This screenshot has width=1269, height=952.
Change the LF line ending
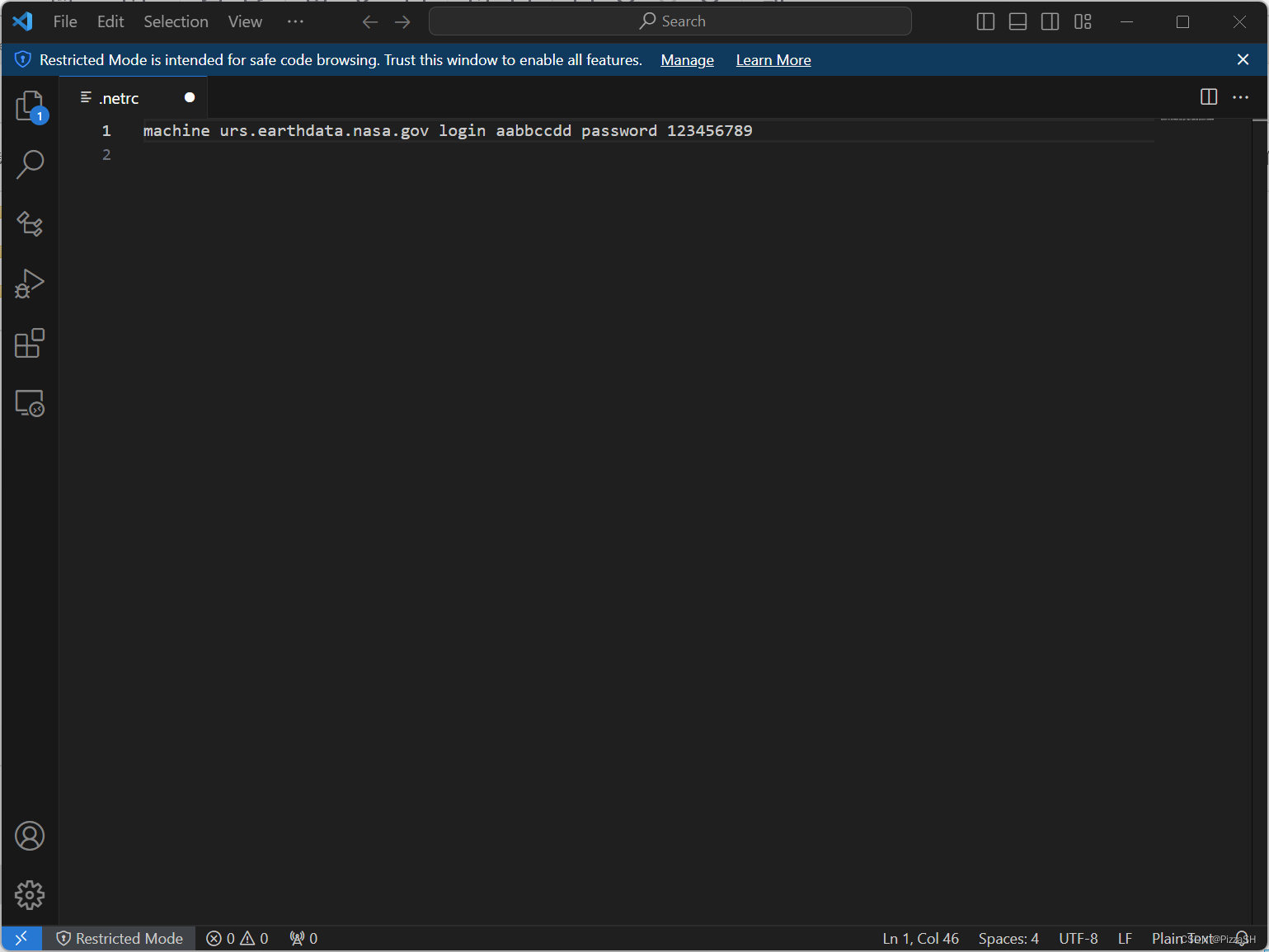(x=1125, y=938)
